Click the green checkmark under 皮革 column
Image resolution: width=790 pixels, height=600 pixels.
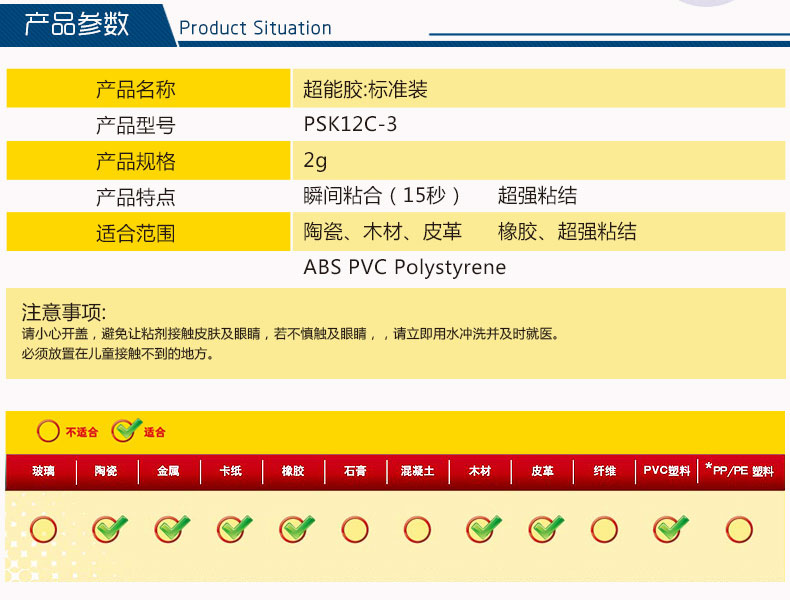(x=546, y=528)
